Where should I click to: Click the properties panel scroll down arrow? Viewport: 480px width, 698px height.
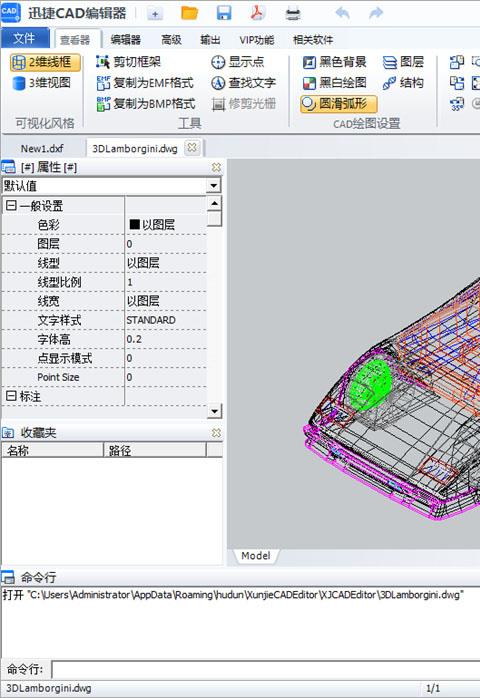[x=214, y=411]
